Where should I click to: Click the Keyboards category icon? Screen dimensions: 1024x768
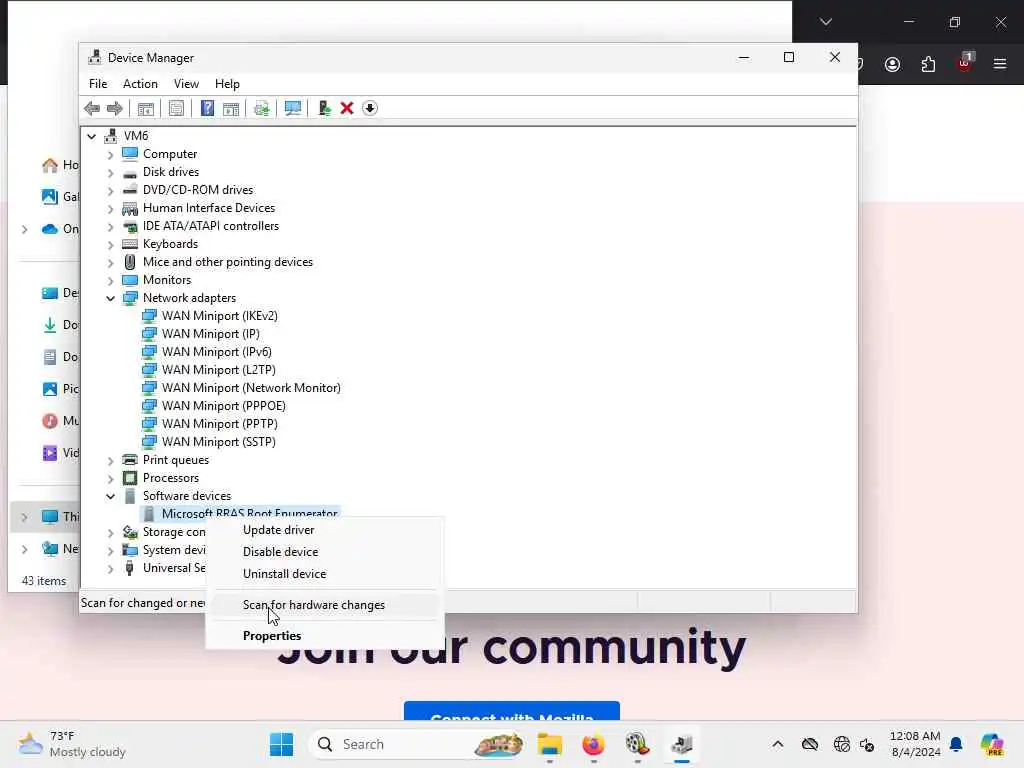(x=130, y=244)
